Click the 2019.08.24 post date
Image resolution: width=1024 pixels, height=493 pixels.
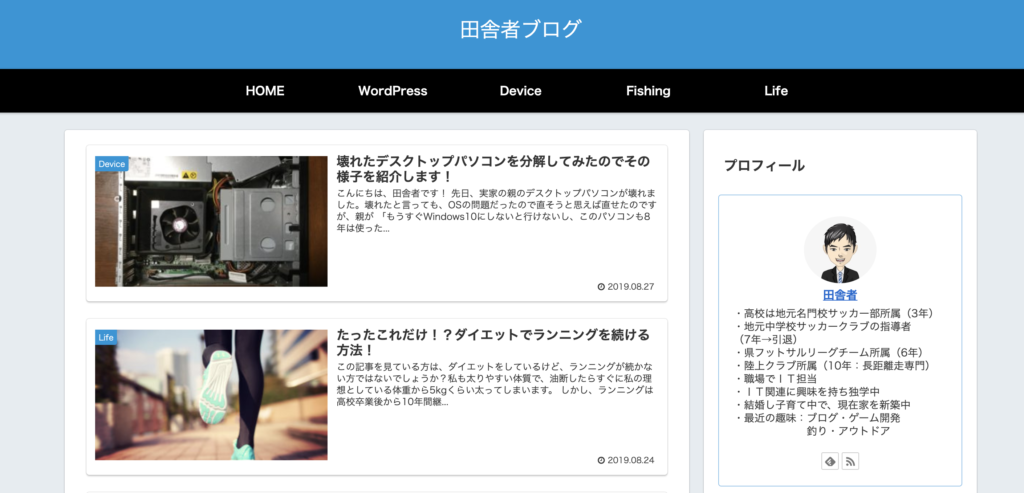click(x=626, y=460)
